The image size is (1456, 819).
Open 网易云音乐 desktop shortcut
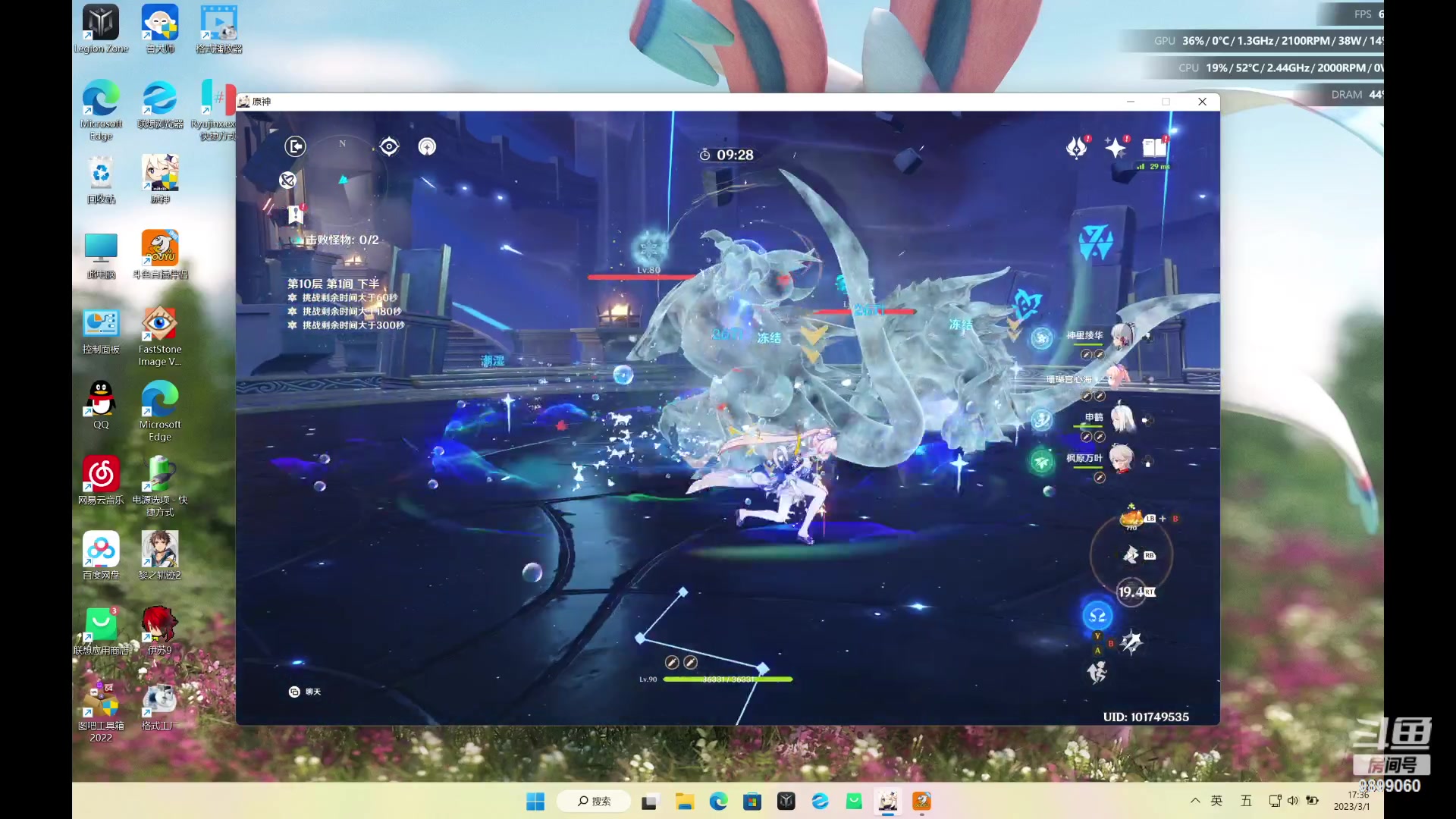101,480
